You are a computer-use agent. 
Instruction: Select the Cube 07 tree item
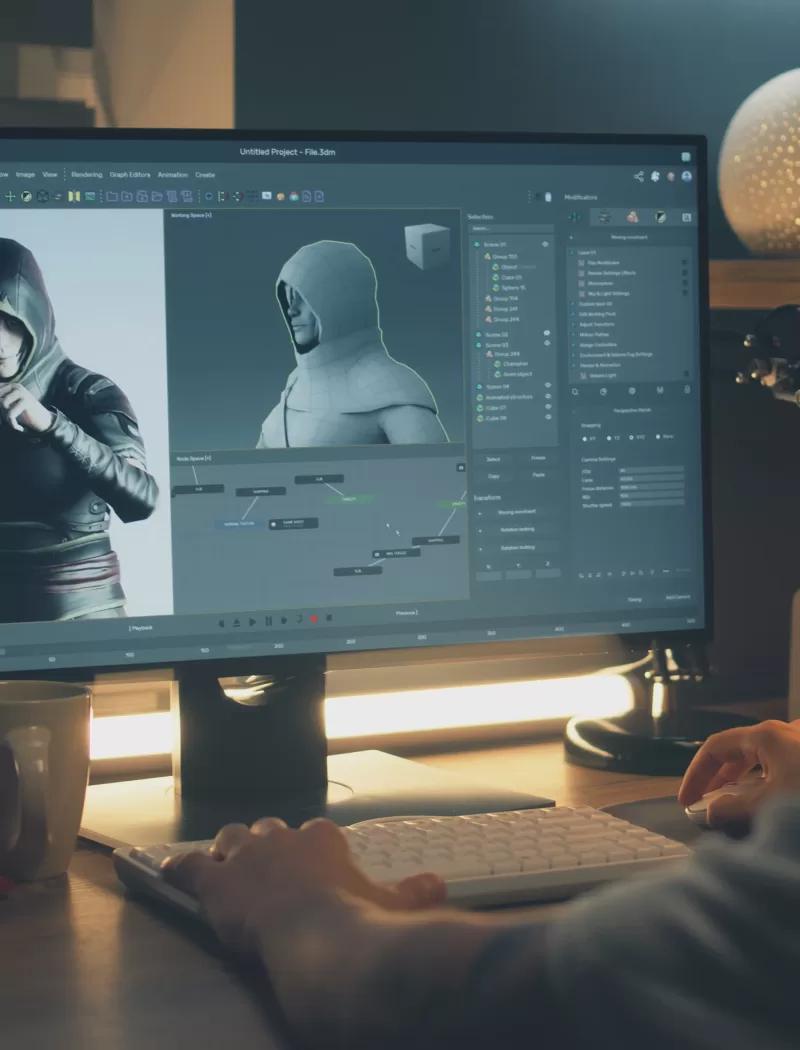click(x=496, y=408)
